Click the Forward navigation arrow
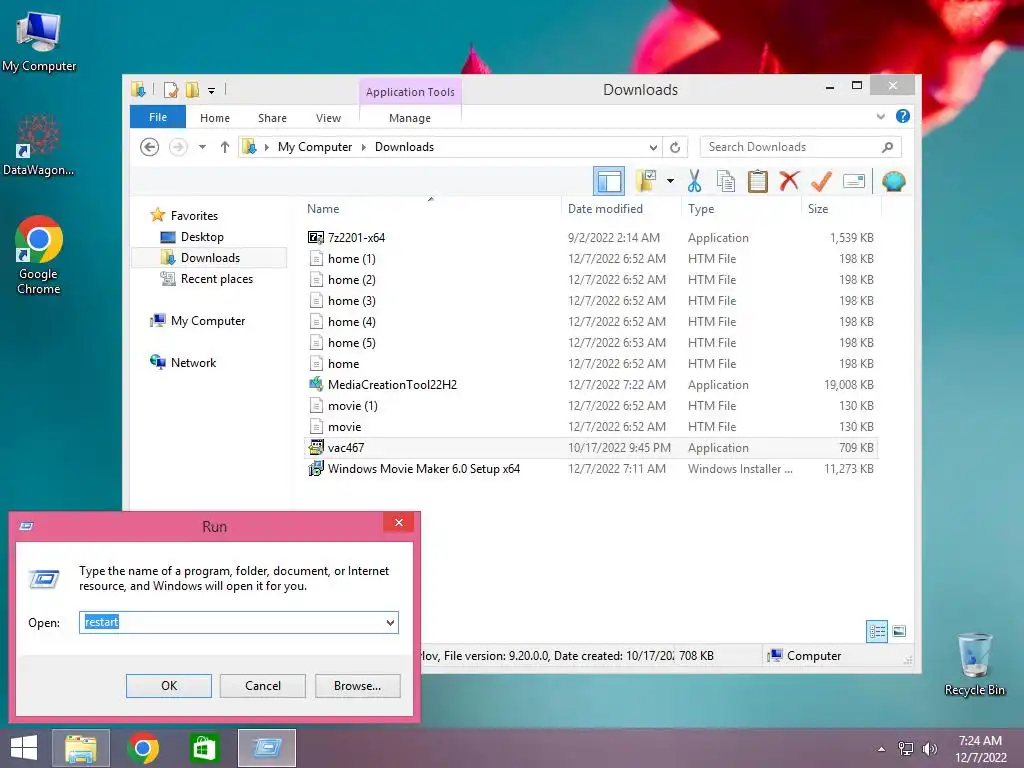The width and height of the screenshot is (1024, 768). [x=178, y=147]
